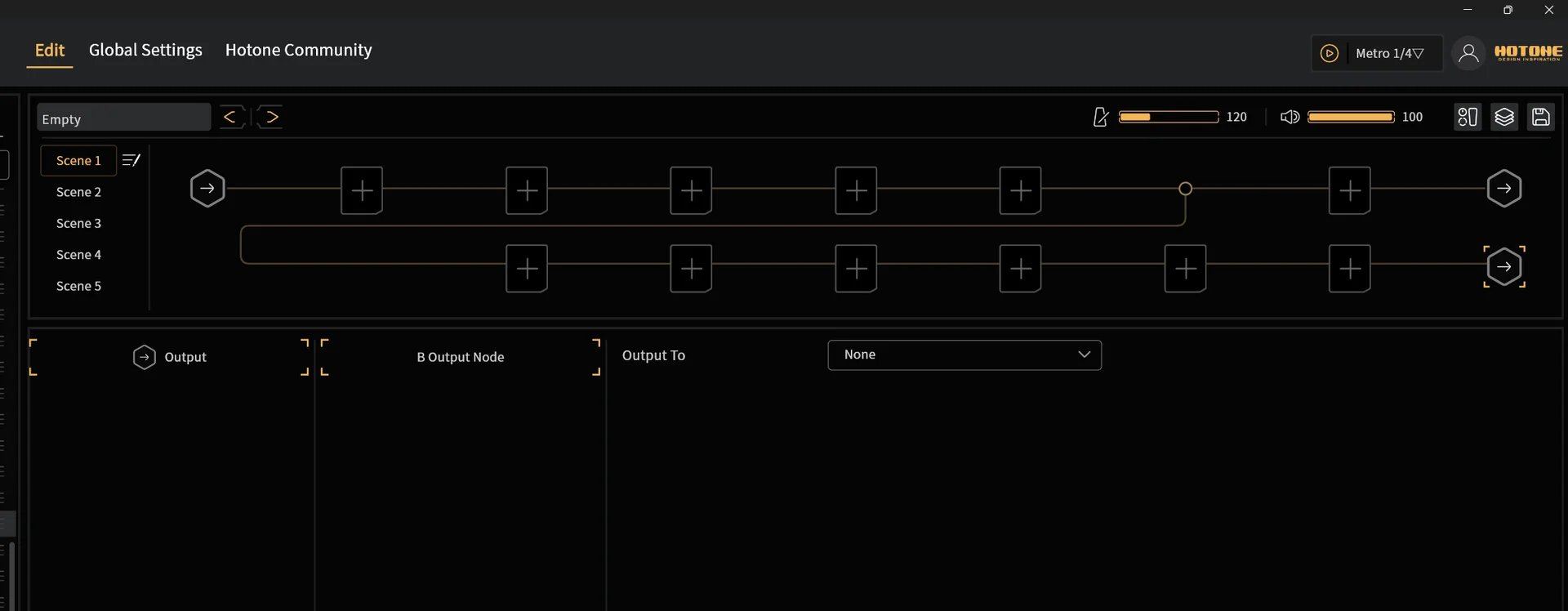
Task: Open the Metro 1/4 time signature dropdown
Action: (x=1389, y=53)
